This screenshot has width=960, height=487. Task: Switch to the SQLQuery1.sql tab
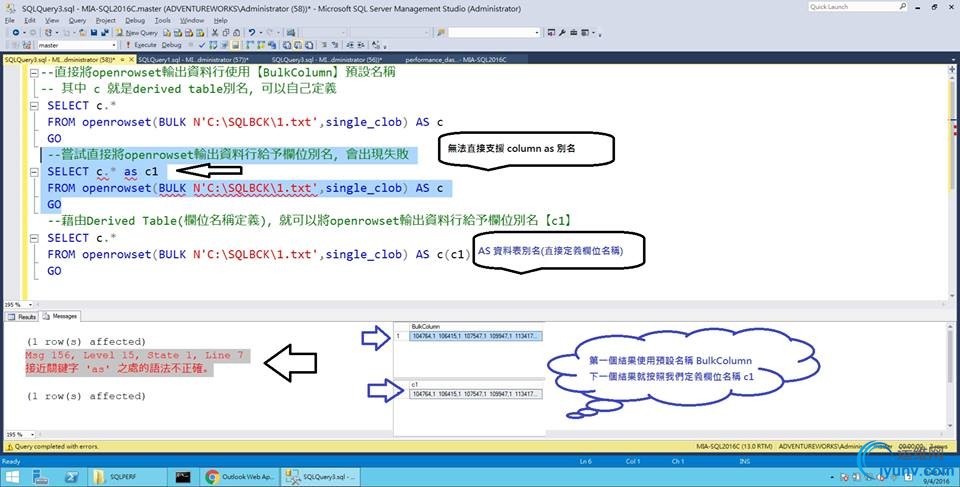pos(193,59)
